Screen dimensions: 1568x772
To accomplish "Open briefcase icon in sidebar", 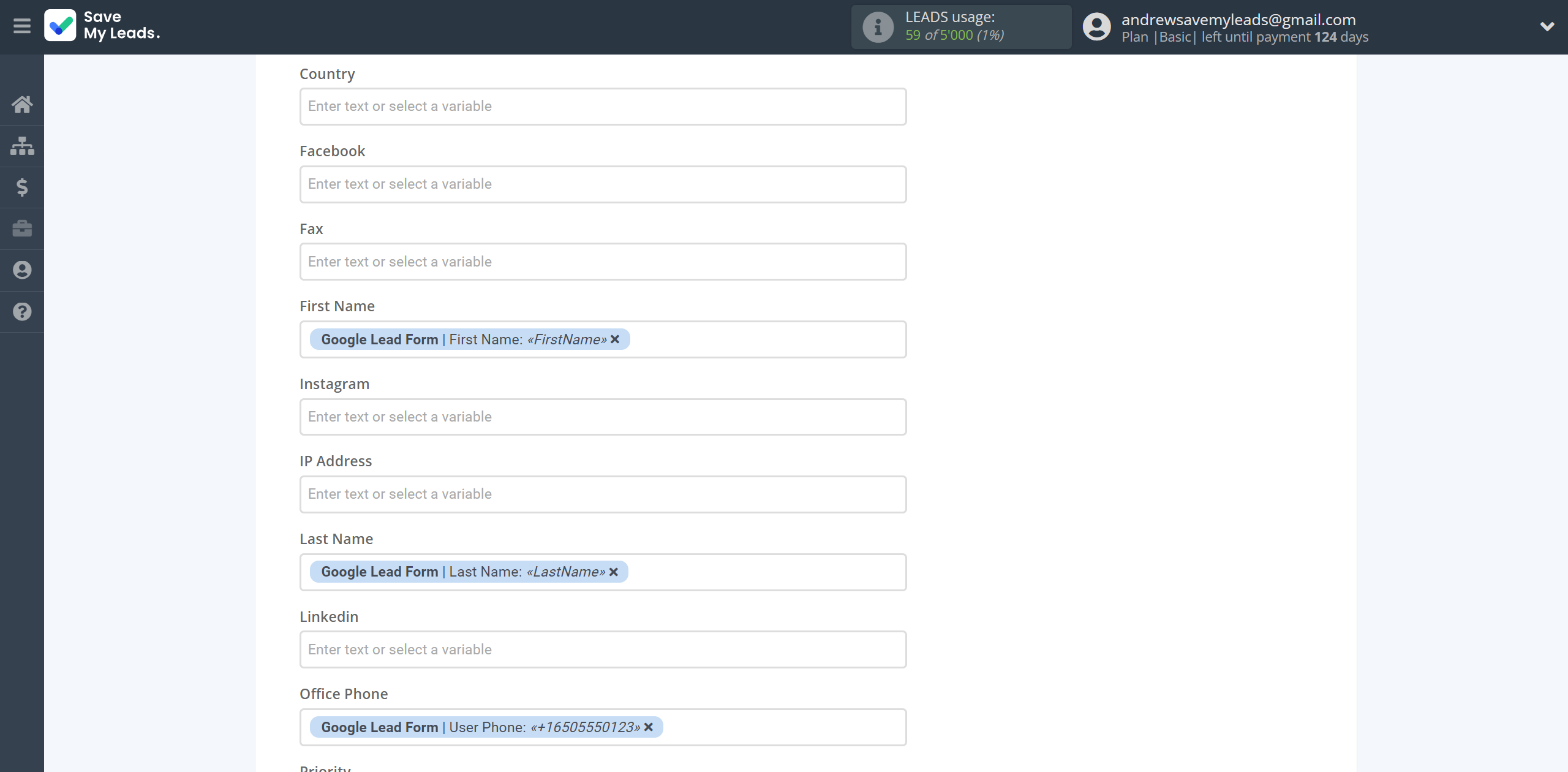I will pyautogui.click(x=22, y=229).
